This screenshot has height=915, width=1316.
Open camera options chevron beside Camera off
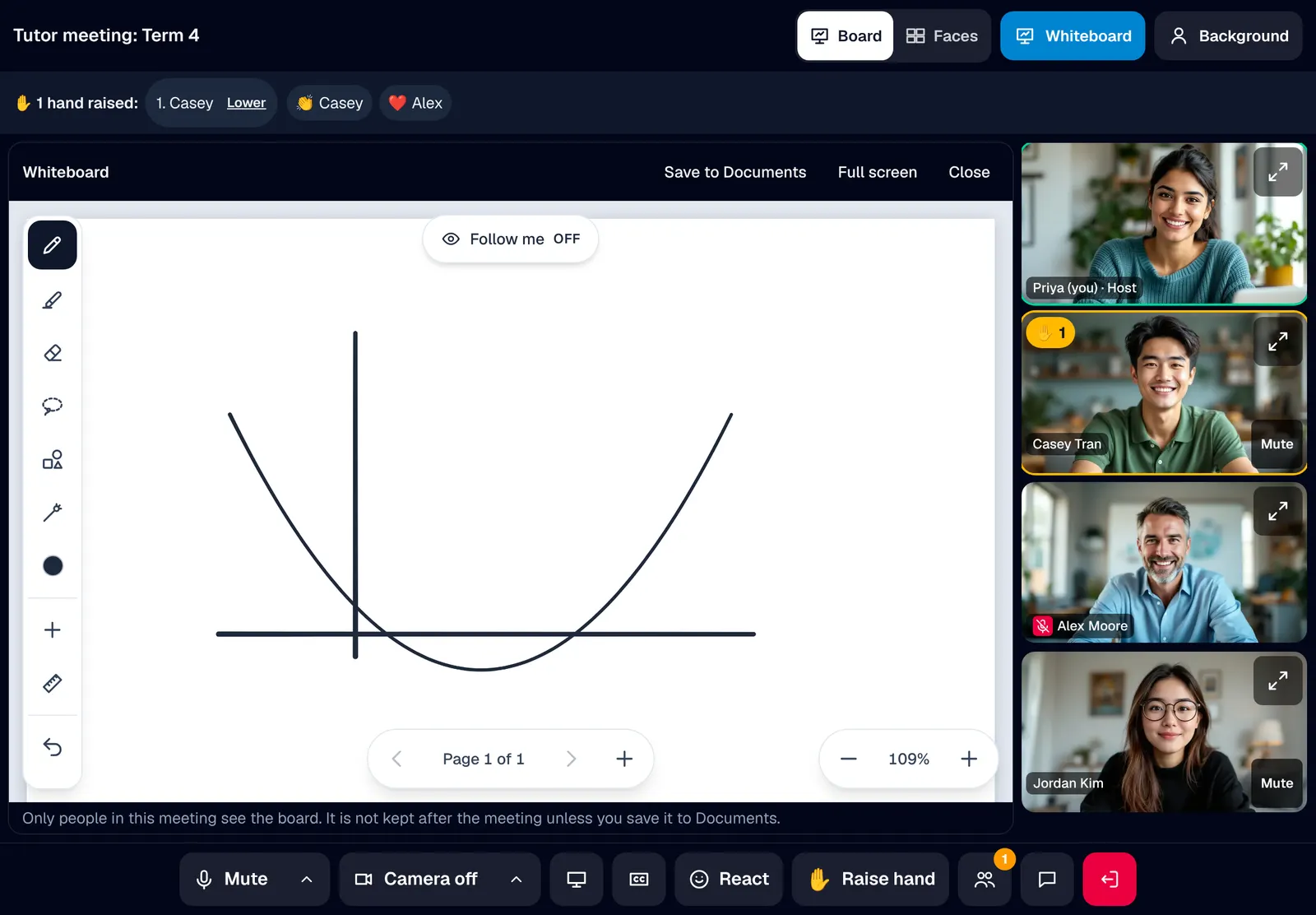[517, 879]
